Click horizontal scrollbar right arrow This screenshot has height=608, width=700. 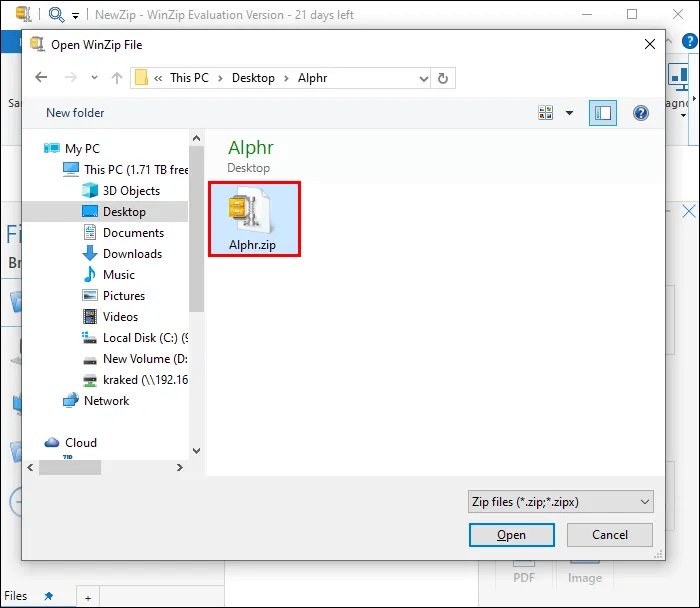point(179,467)
